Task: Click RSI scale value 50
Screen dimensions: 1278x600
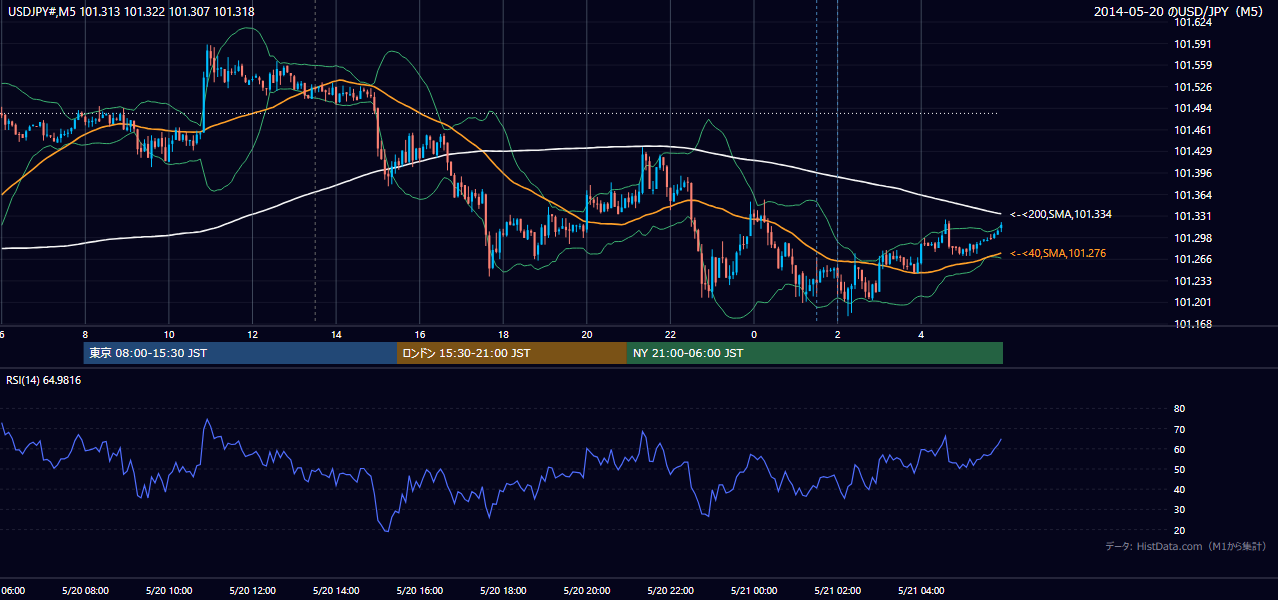Action: (1179, 469)
